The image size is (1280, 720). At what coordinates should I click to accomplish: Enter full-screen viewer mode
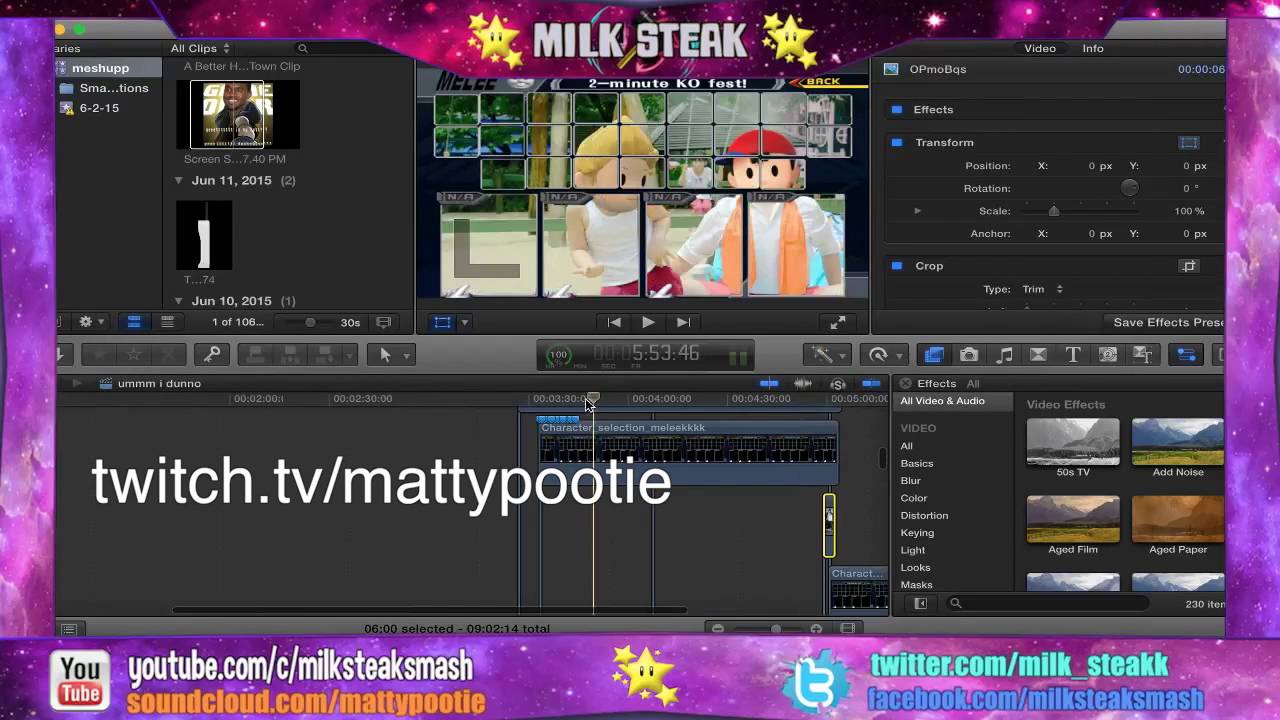[837, 322]
